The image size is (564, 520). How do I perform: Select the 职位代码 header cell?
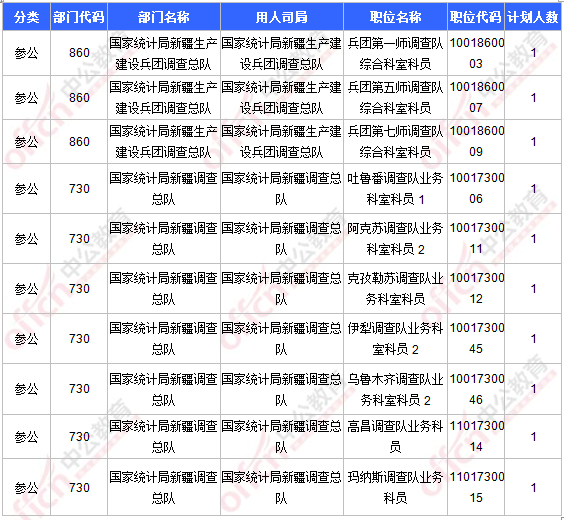pos(476,17)
